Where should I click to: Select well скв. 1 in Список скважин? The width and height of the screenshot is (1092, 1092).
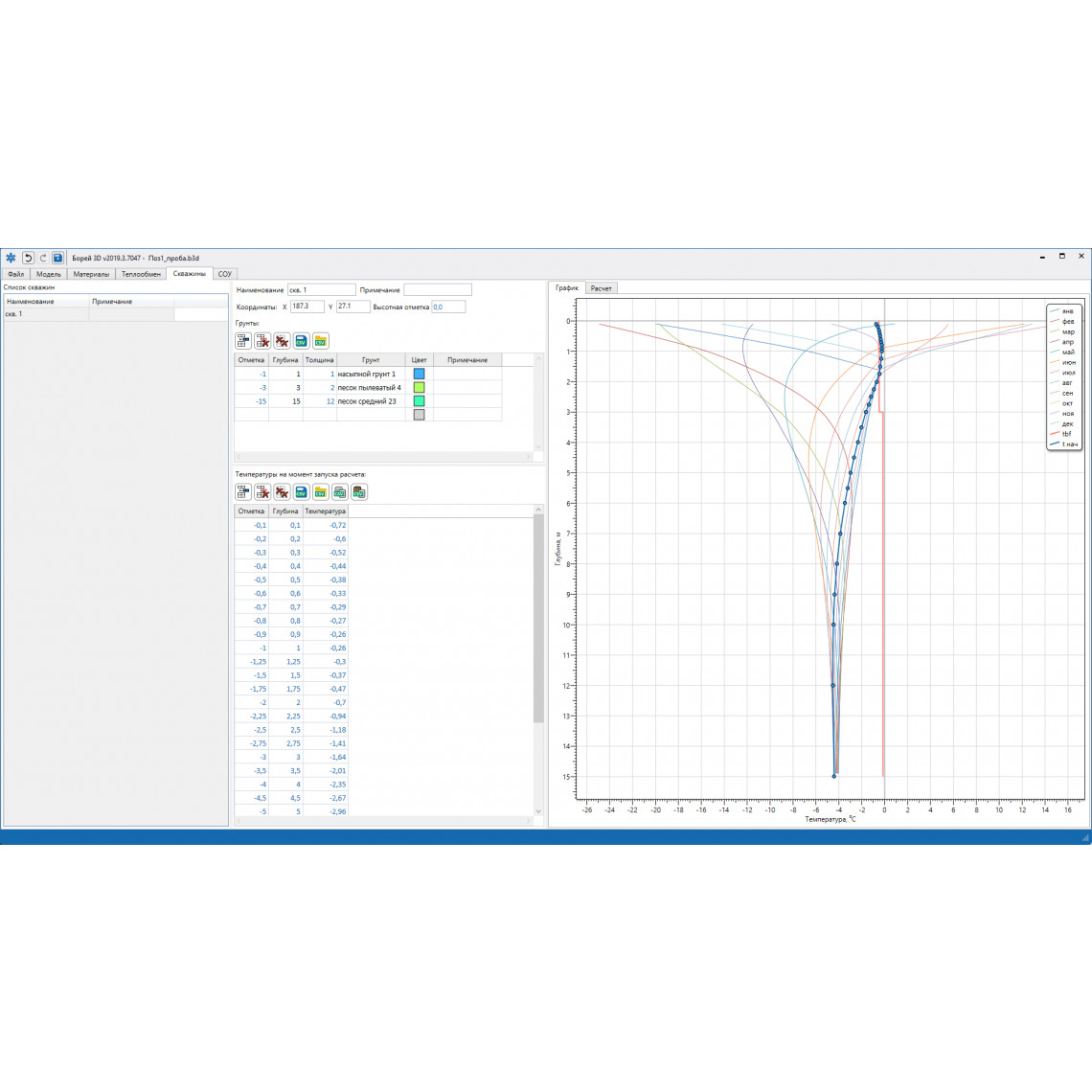(x=89, y=314)
